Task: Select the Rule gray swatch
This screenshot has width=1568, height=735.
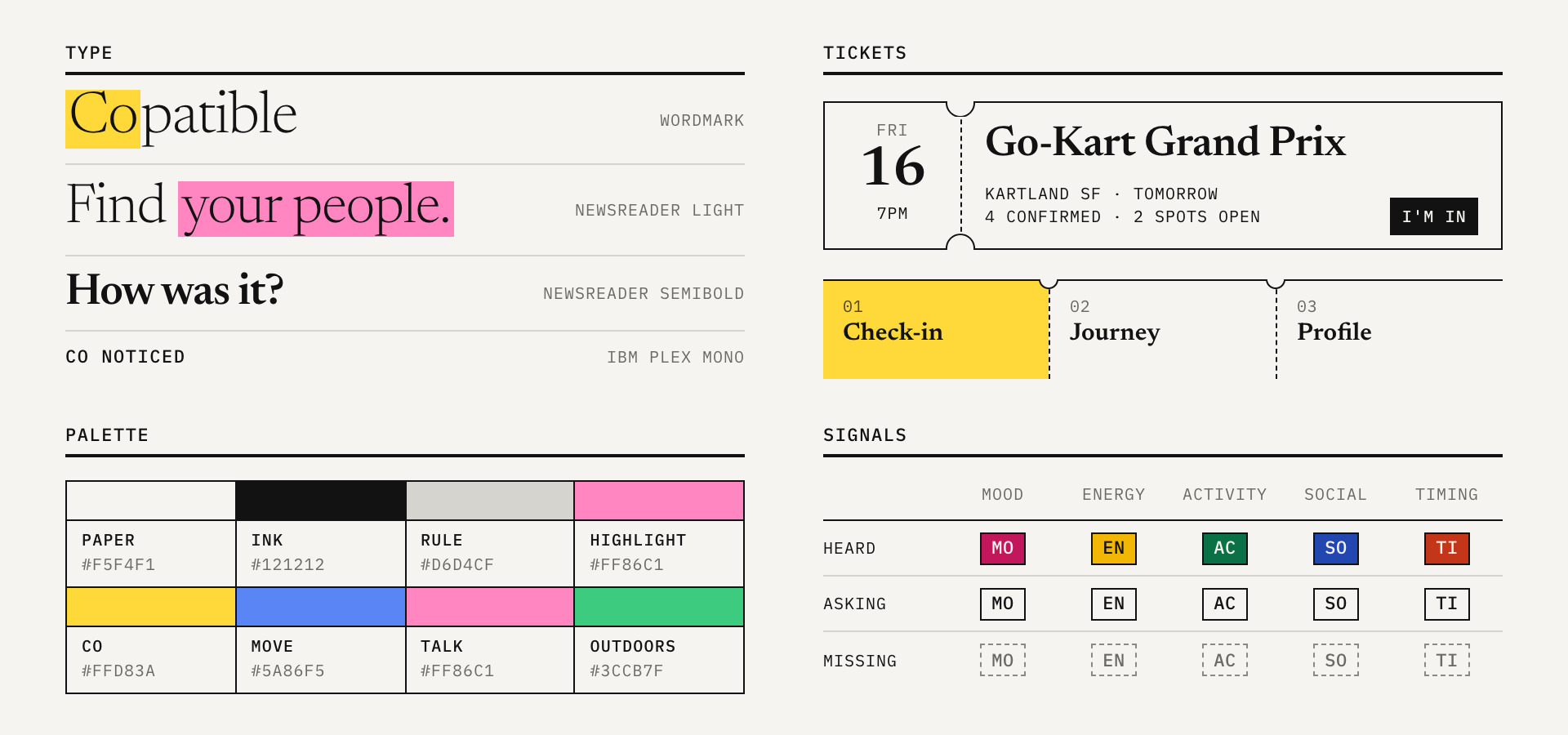Action: pos(490,501)
